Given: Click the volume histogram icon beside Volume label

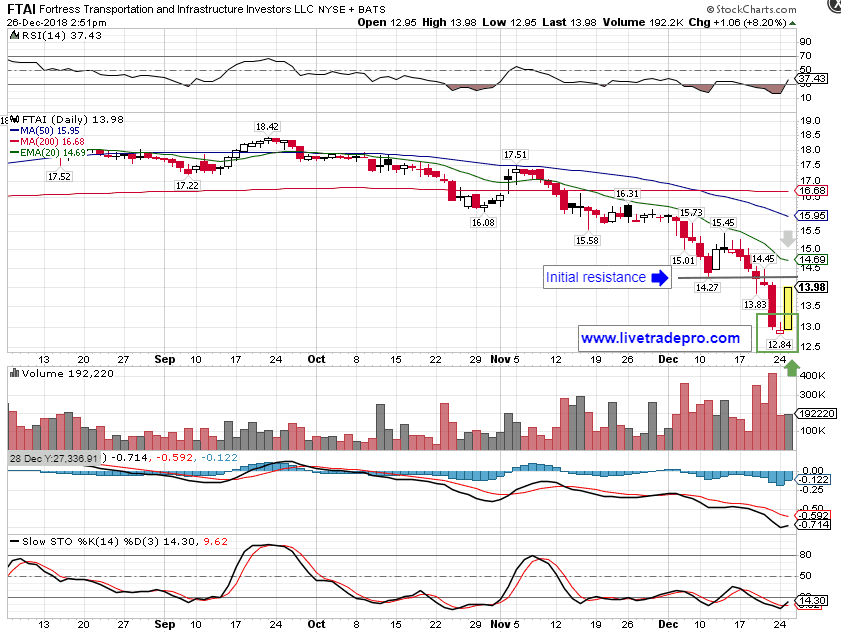Looking at the screenshot, I should (x=14, y=374).
